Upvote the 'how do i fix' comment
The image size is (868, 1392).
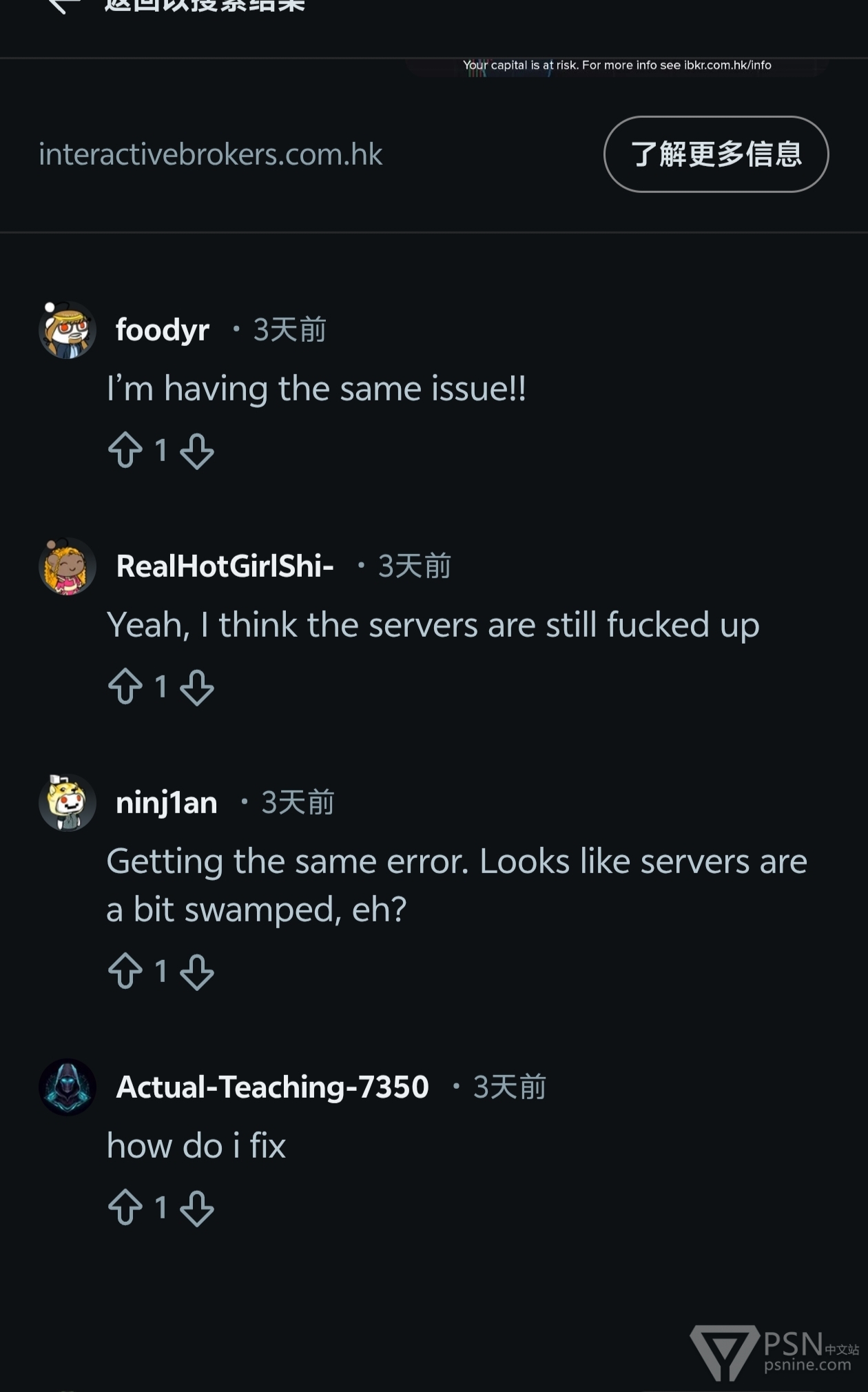tap(125, 1207)
